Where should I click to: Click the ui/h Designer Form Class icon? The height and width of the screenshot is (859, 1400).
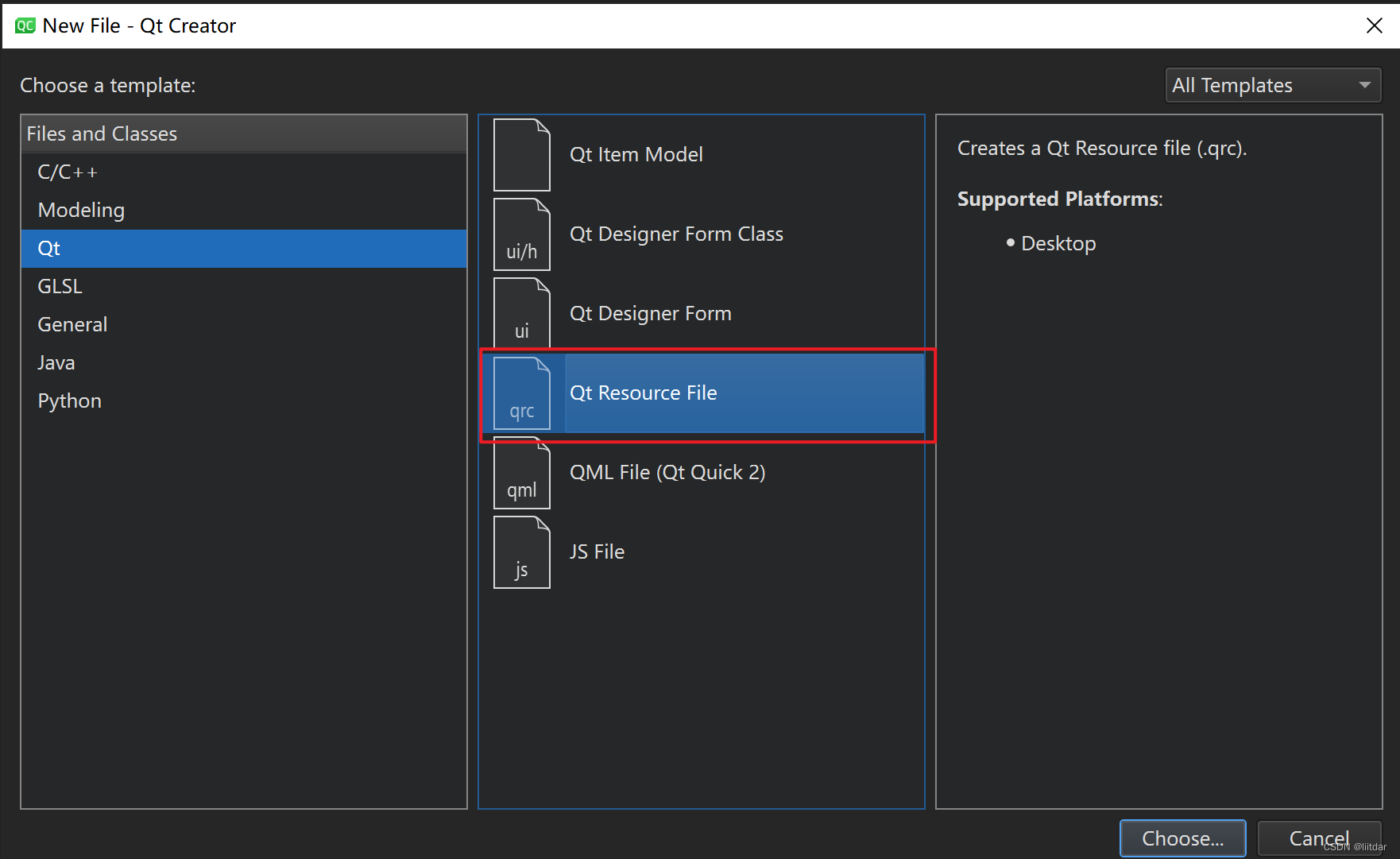tap(522, 234)
